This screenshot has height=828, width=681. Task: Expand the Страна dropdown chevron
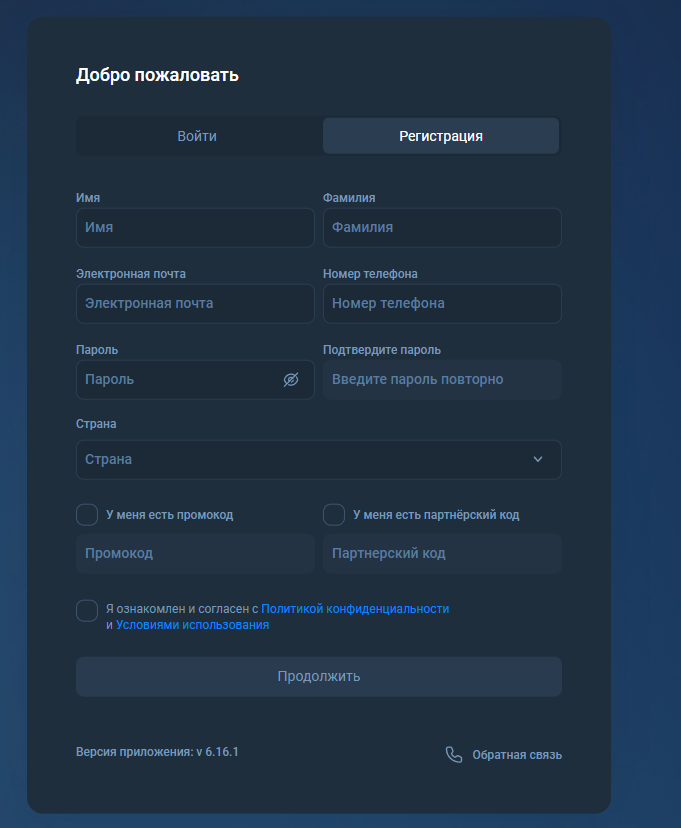[x=538, y=460]
